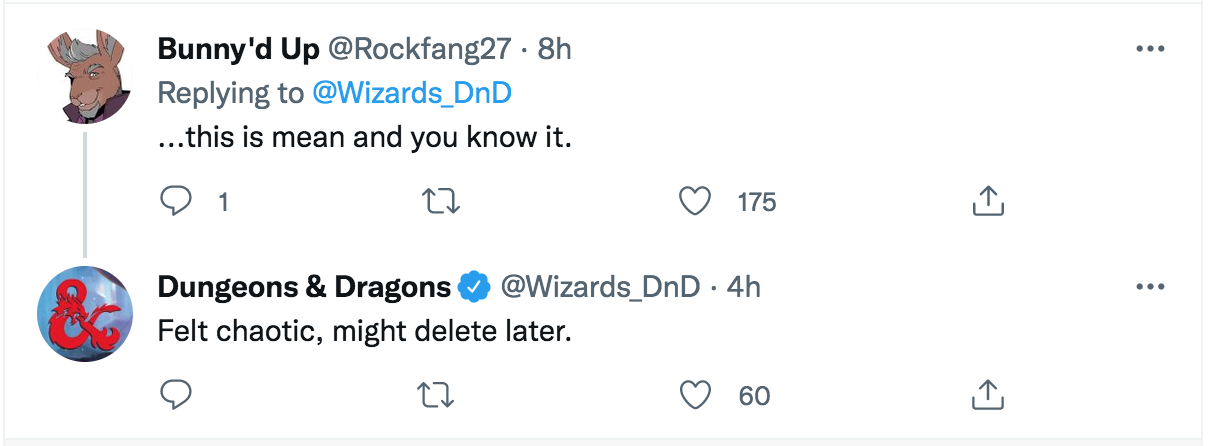Like the "this is mean" tweet
The width and height of the screenshot is (1208, 446).
tap(694, 202)
